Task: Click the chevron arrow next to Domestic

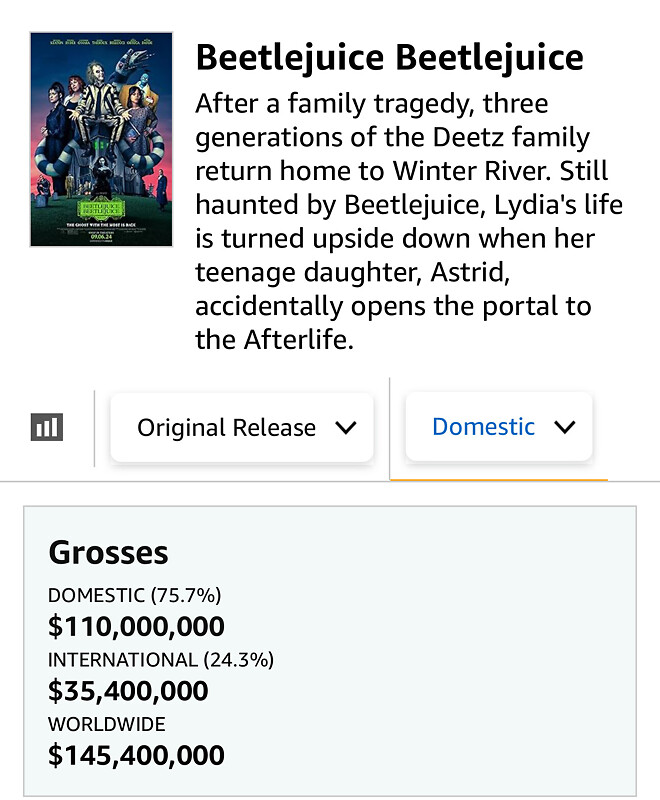Action: point(565,427)
